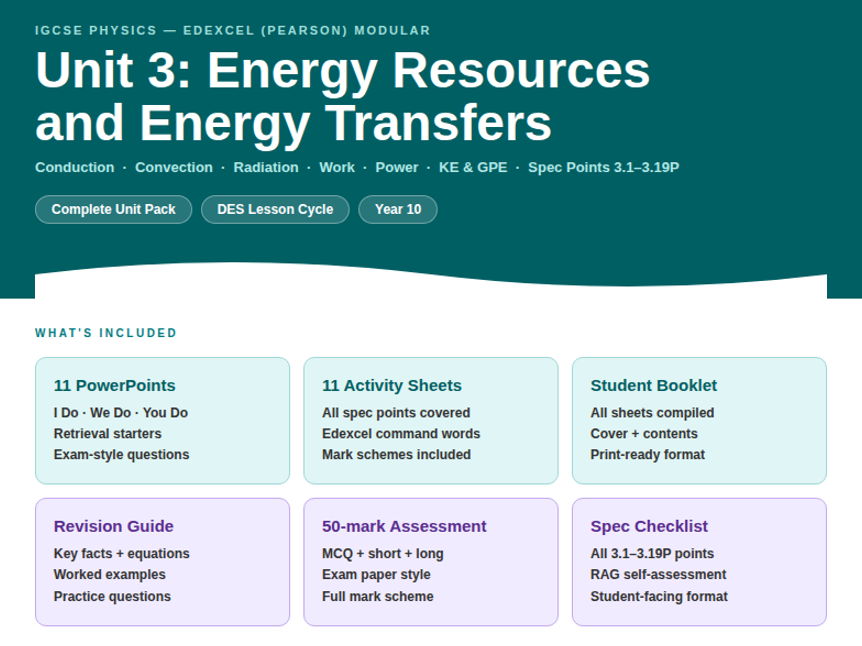
Task: Click the Convection topic in subtitle
Action: coord(174,167)
